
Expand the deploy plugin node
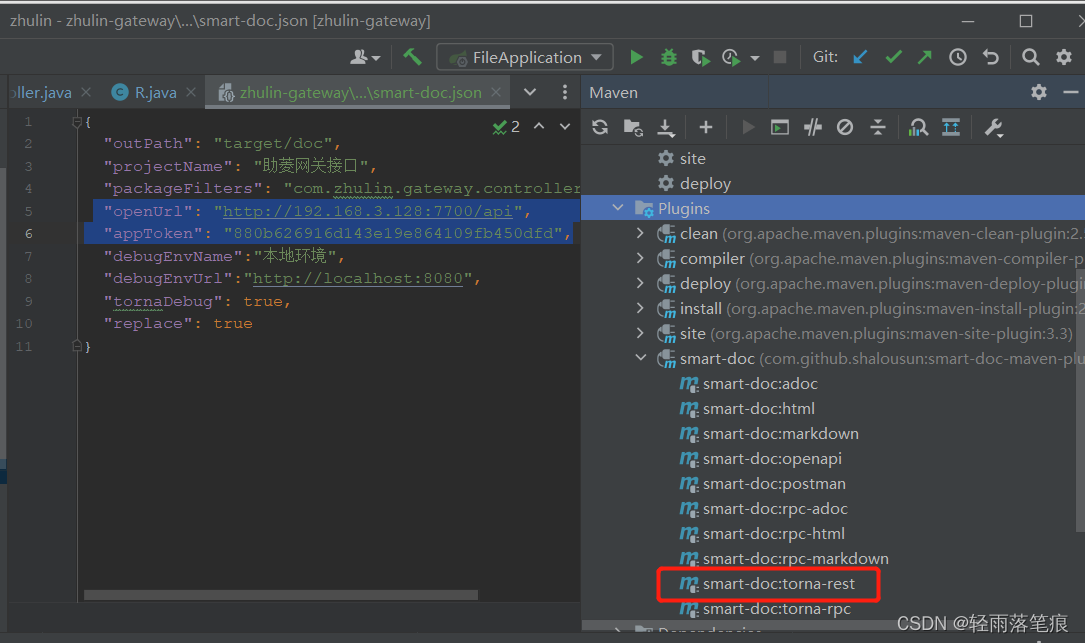point(641,283)
